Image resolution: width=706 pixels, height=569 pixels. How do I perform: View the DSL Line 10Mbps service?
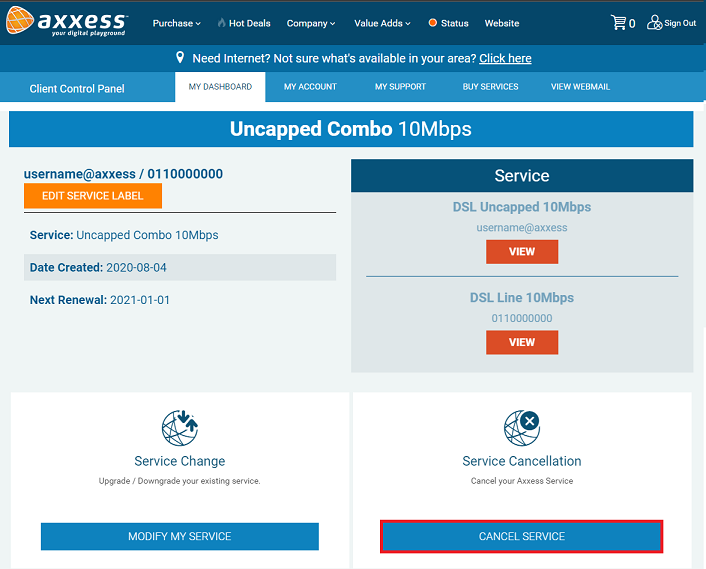pyautogui.click(x=522, y=343)
